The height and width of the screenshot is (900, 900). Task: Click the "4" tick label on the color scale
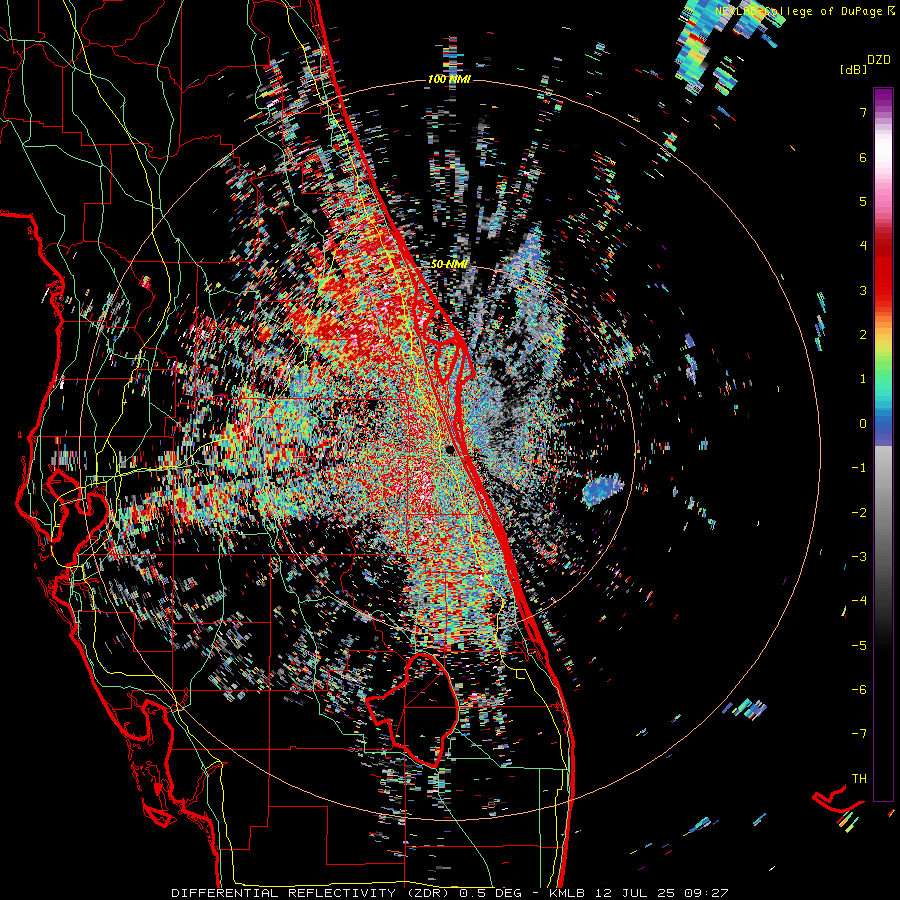[863, 246]
